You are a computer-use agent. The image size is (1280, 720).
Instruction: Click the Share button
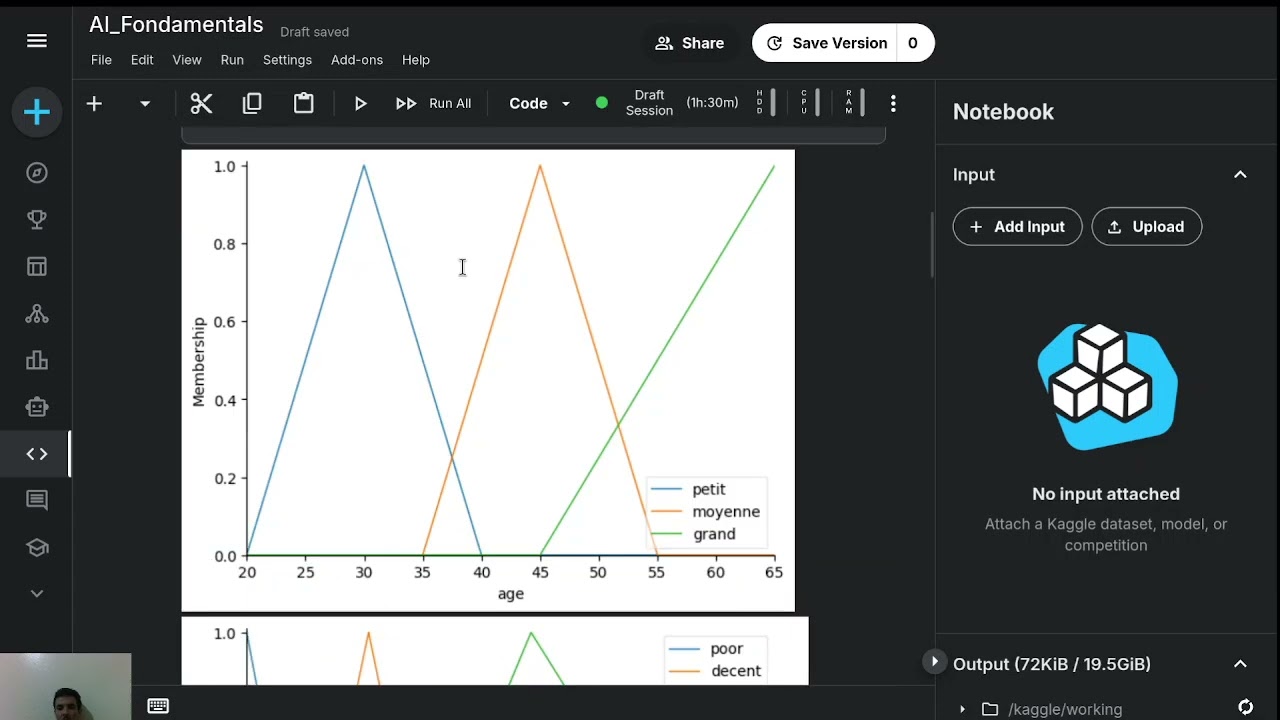click(x=689, y=43)
